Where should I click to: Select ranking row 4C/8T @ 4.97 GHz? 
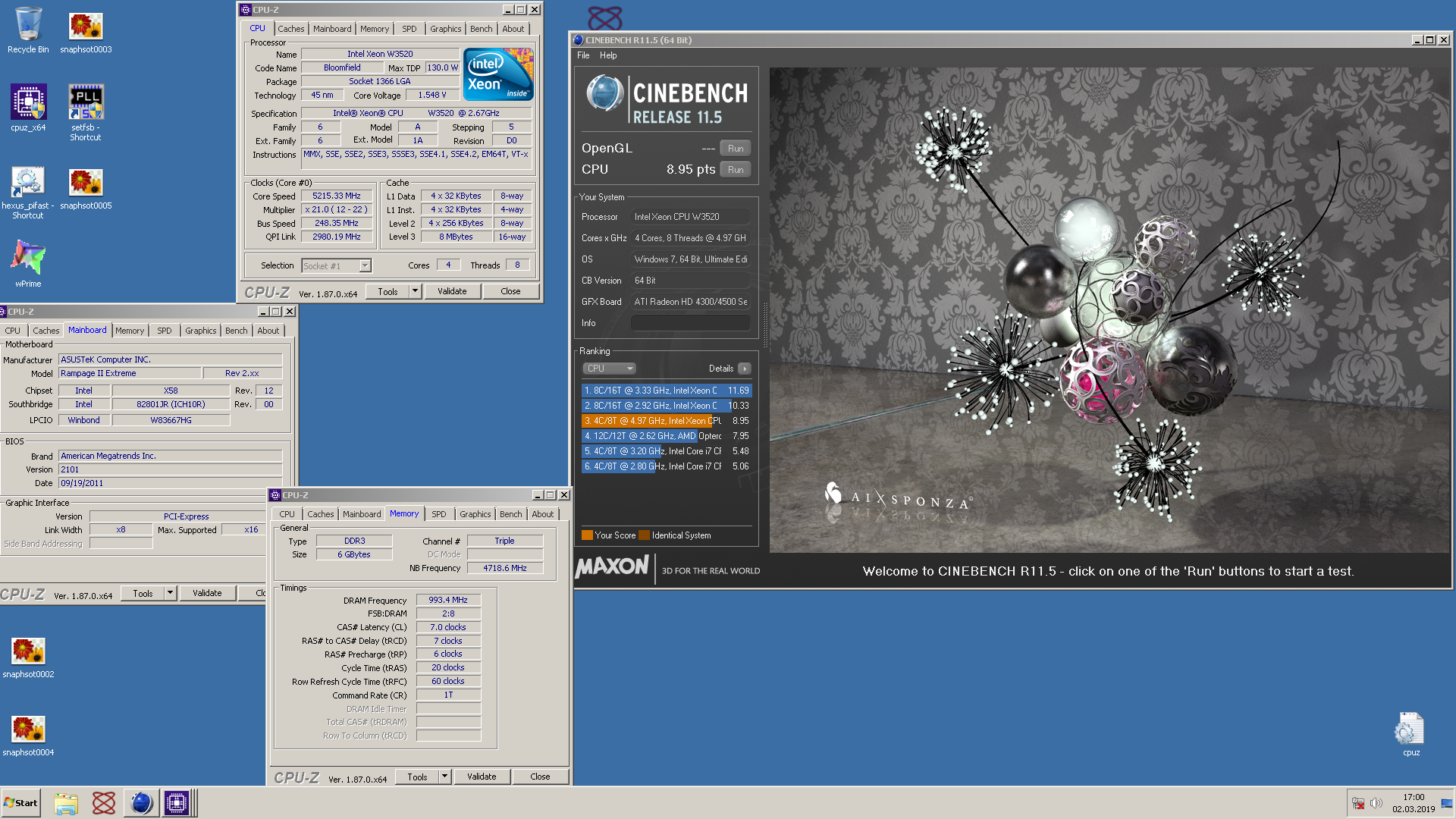pyautogui.click(x=667, y=421)
